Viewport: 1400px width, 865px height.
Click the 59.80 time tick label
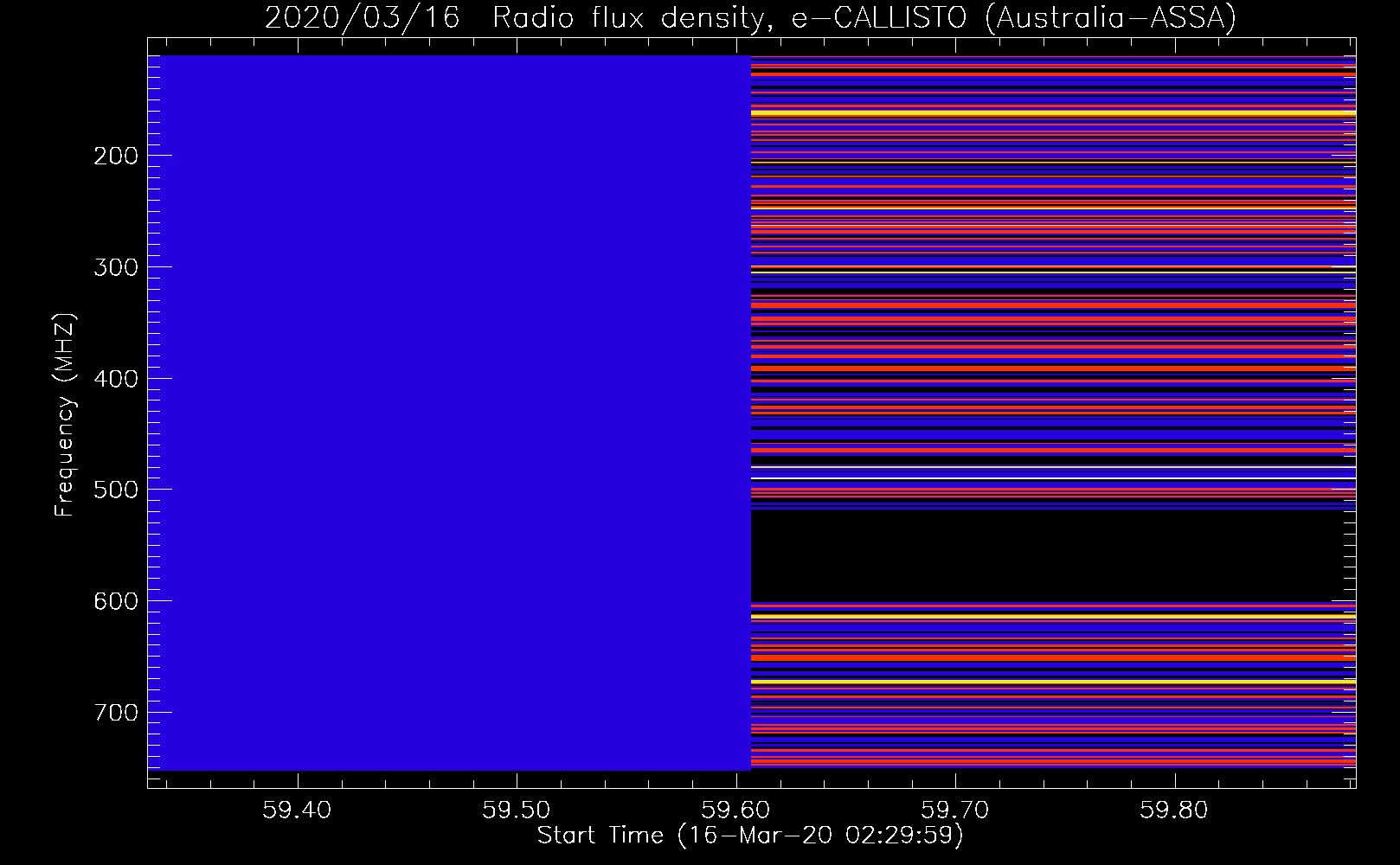(x=1175, y=810)
